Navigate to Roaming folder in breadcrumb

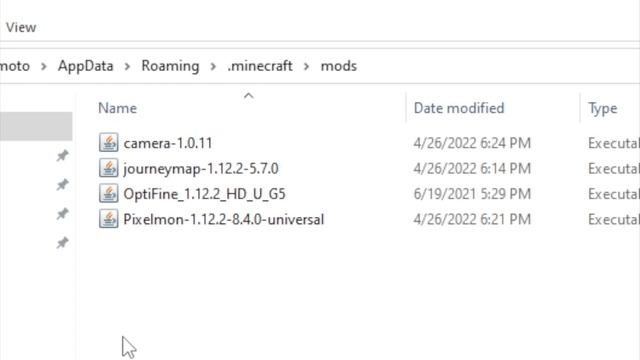(x=170, y=66)
